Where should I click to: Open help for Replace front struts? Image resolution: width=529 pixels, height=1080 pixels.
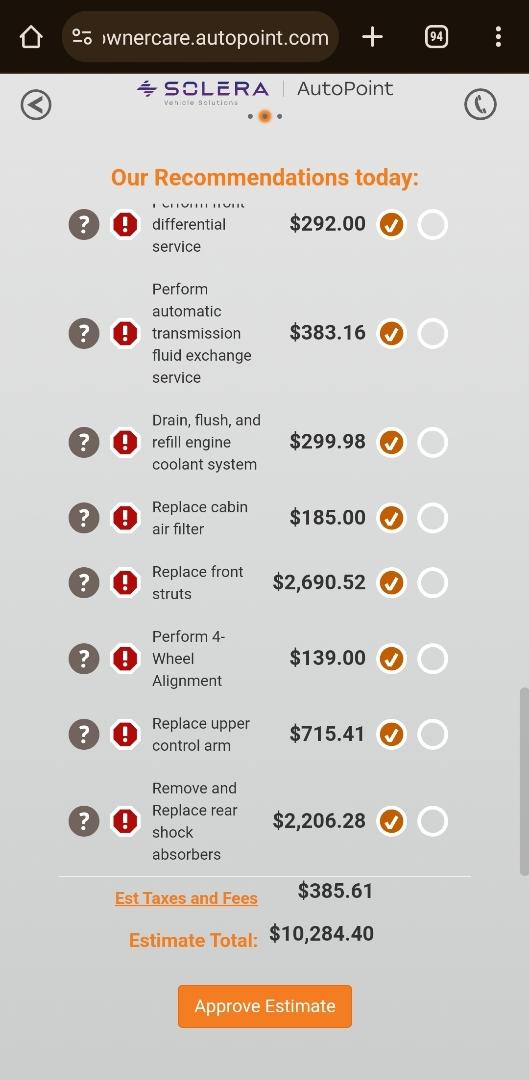(84, 583)
